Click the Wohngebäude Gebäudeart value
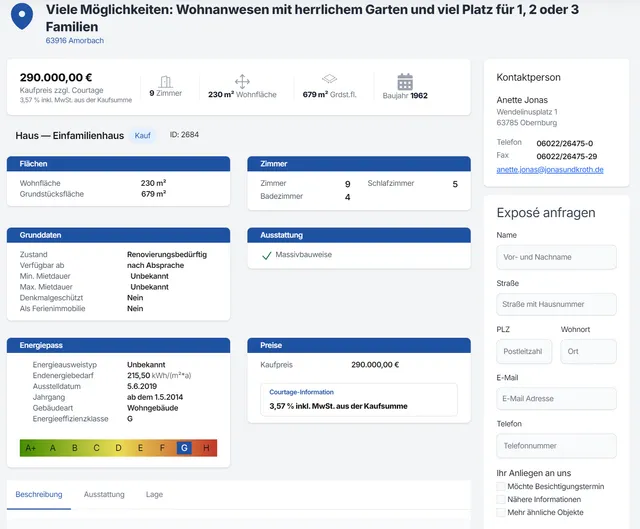This screenshot has height=529, width=640. (153, 408)
